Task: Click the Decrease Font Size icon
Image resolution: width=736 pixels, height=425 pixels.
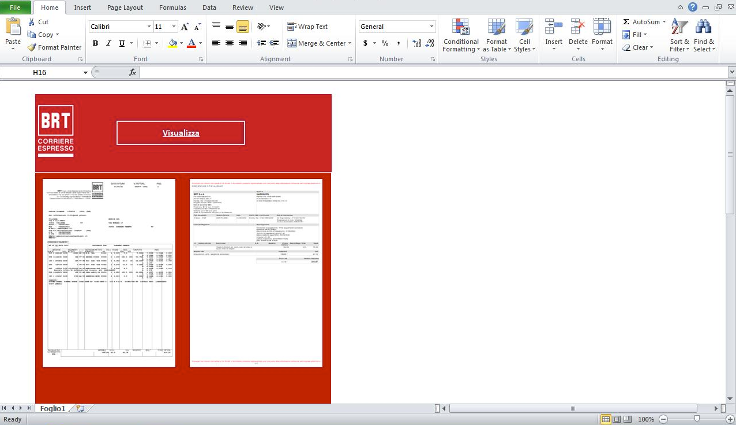Action: tap(198, 27)
